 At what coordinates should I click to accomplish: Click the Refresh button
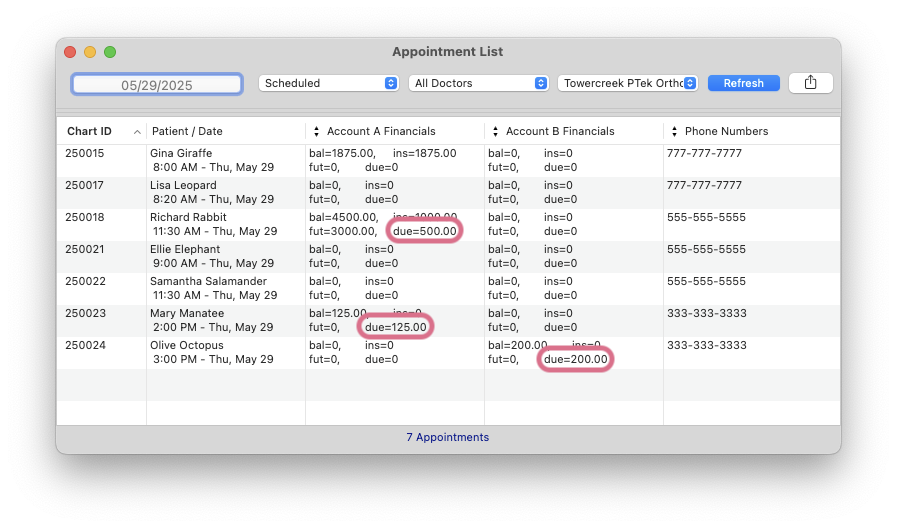(x=743, y=83)
